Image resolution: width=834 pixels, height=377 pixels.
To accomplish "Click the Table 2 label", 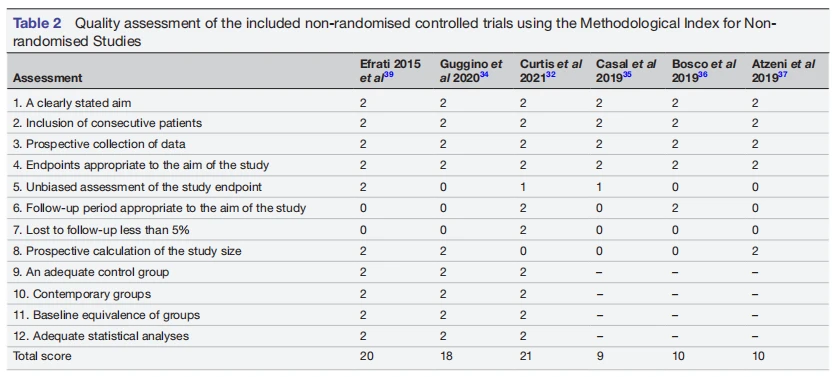I will click(37, 23).
